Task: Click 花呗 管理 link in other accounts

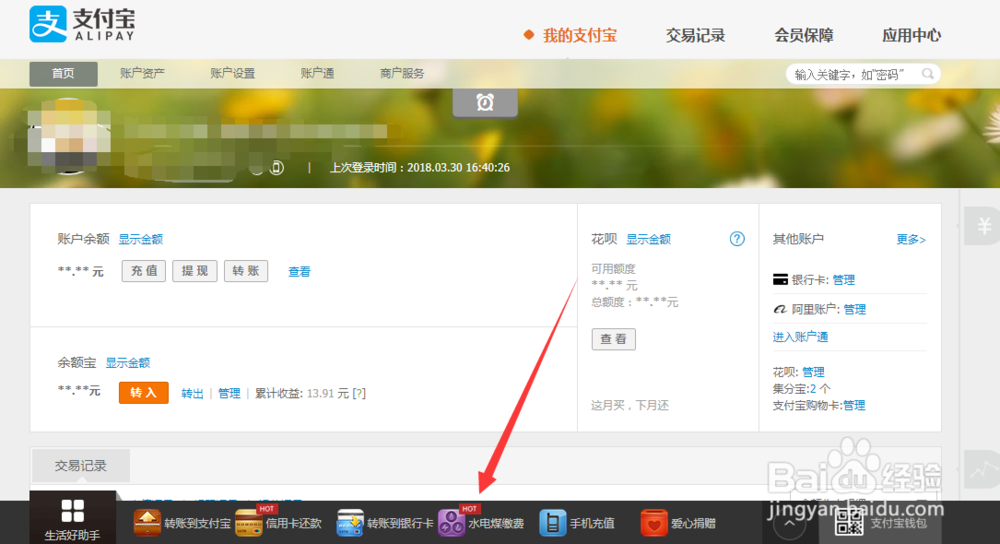Action: [x=813, y=372]
